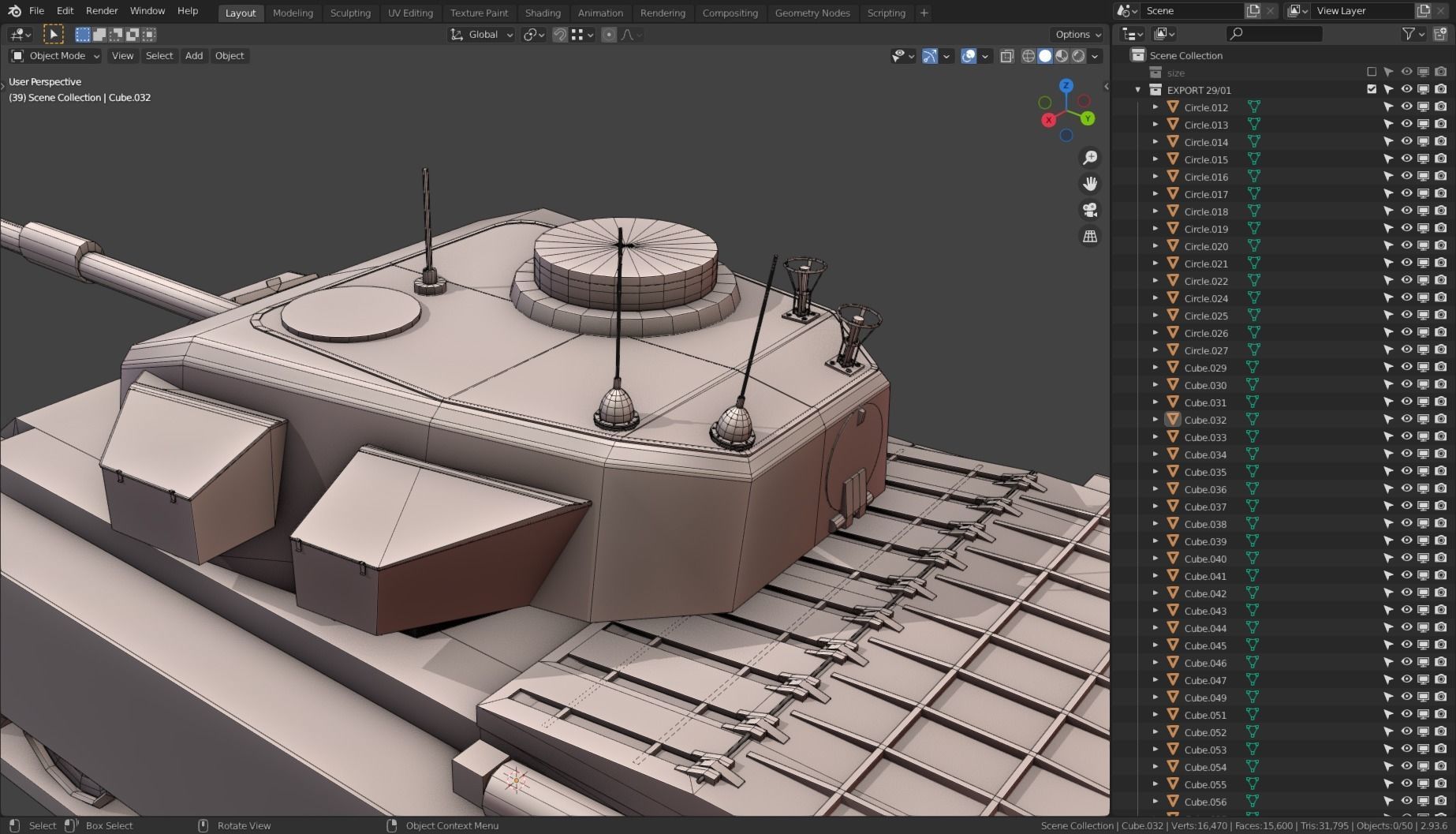
Task: Expand Circle.014 tree row
Action: pyautogui.click(x=1155, y=142)
